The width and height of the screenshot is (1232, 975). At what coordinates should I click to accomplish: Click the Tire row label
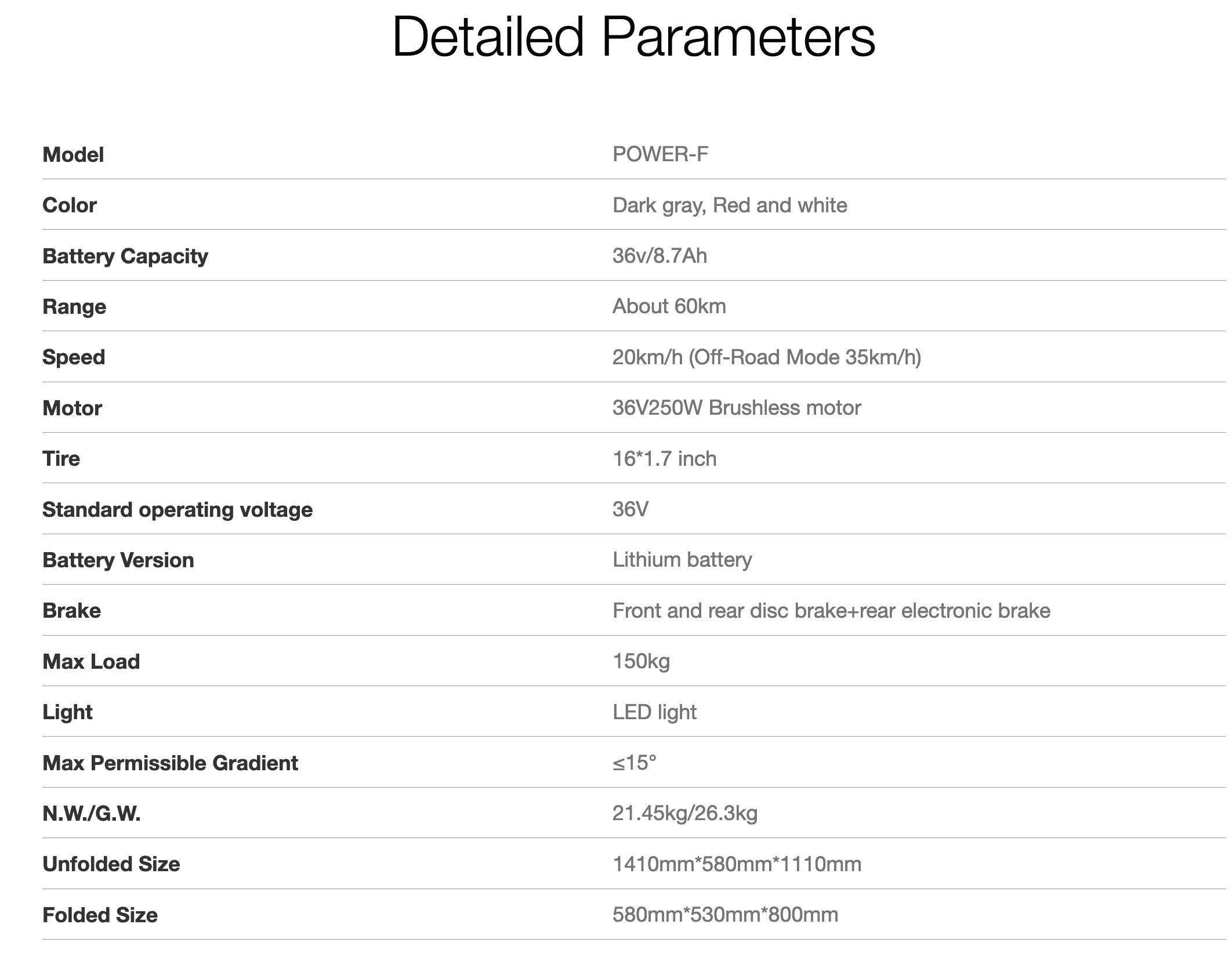pos(61,459)
